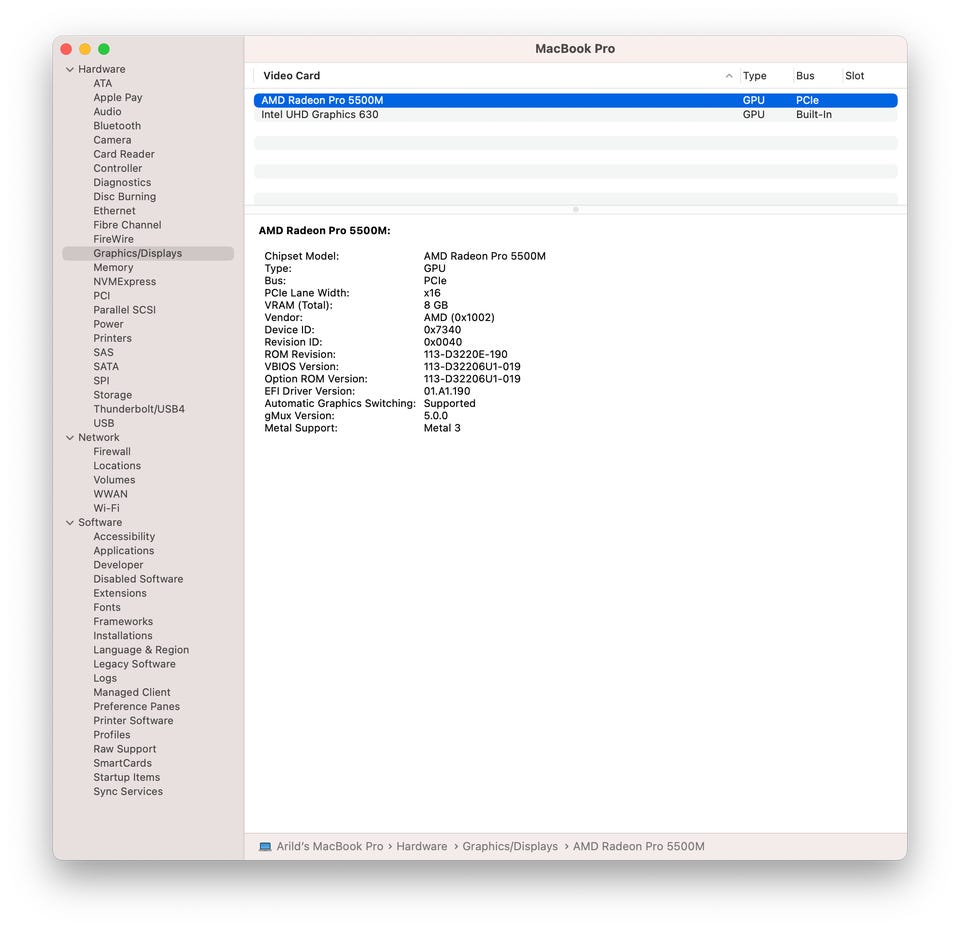
Task: Click the Video Card sort arrow
Action: (729, 76)
